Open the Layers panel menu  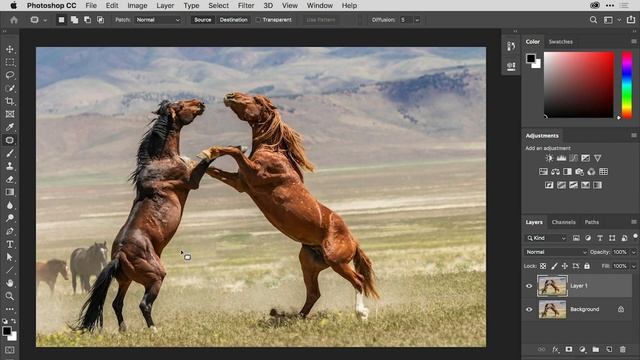point(633,222)
